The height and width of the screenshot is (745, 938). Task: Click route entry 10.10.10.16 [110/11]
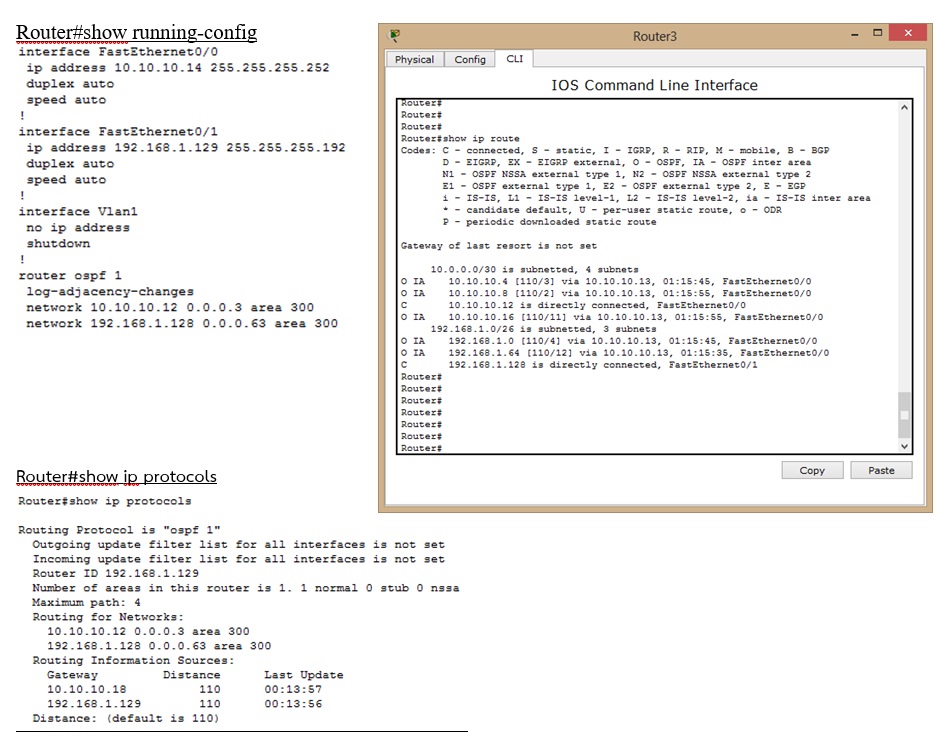(x=612, y=317)
